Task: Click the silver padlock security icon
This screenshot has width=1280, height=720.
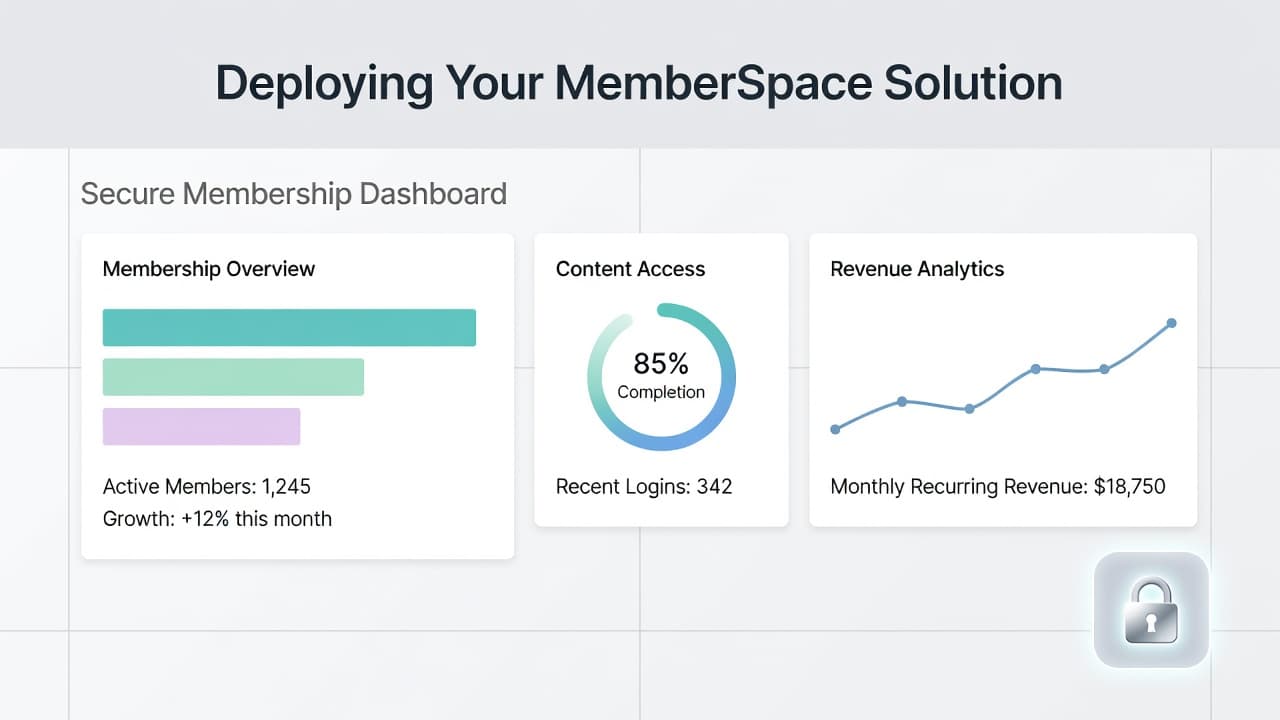Action: [x=1151, y=610]
